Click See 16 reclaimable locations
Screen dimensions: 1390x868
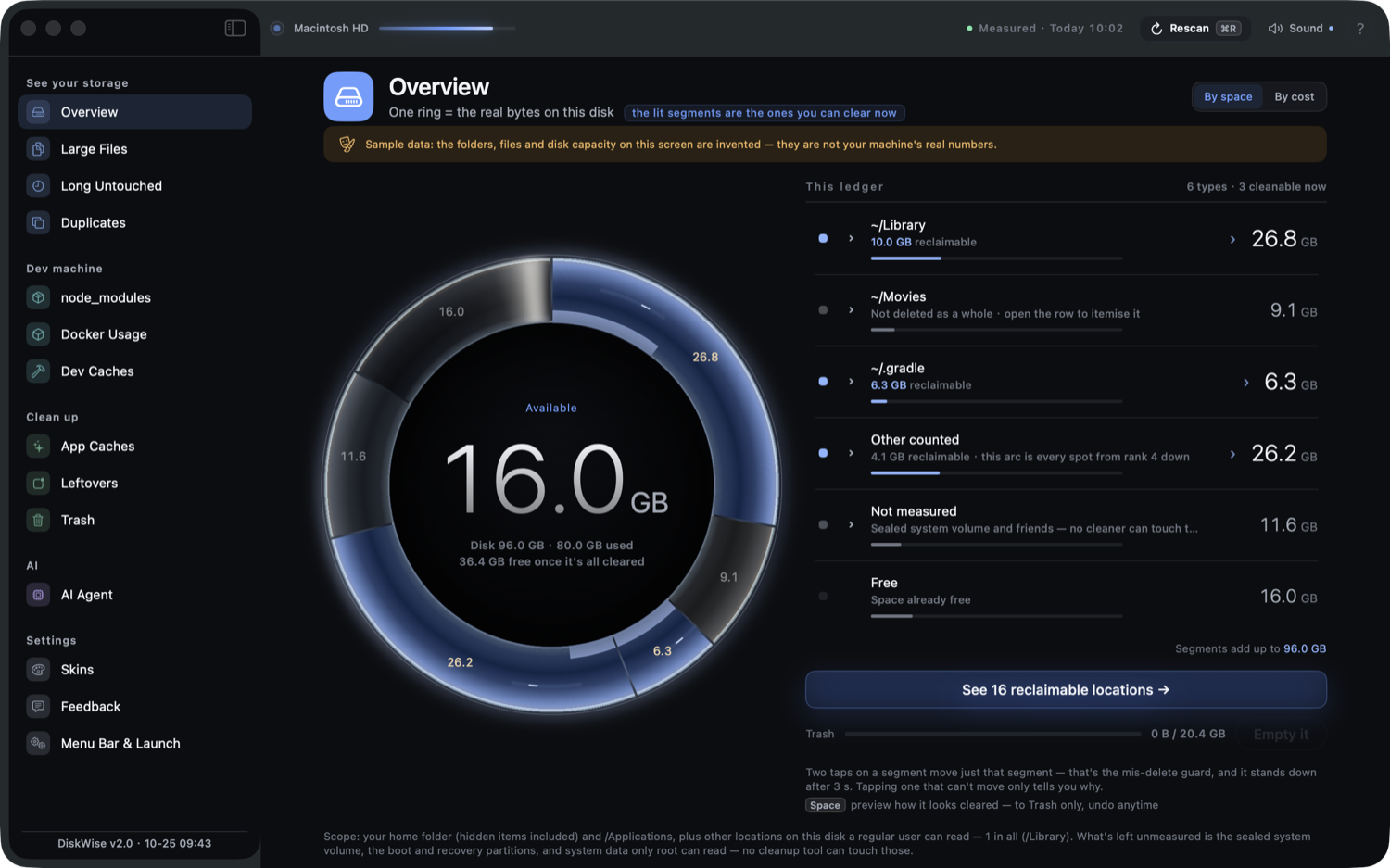coord(1066,690)
